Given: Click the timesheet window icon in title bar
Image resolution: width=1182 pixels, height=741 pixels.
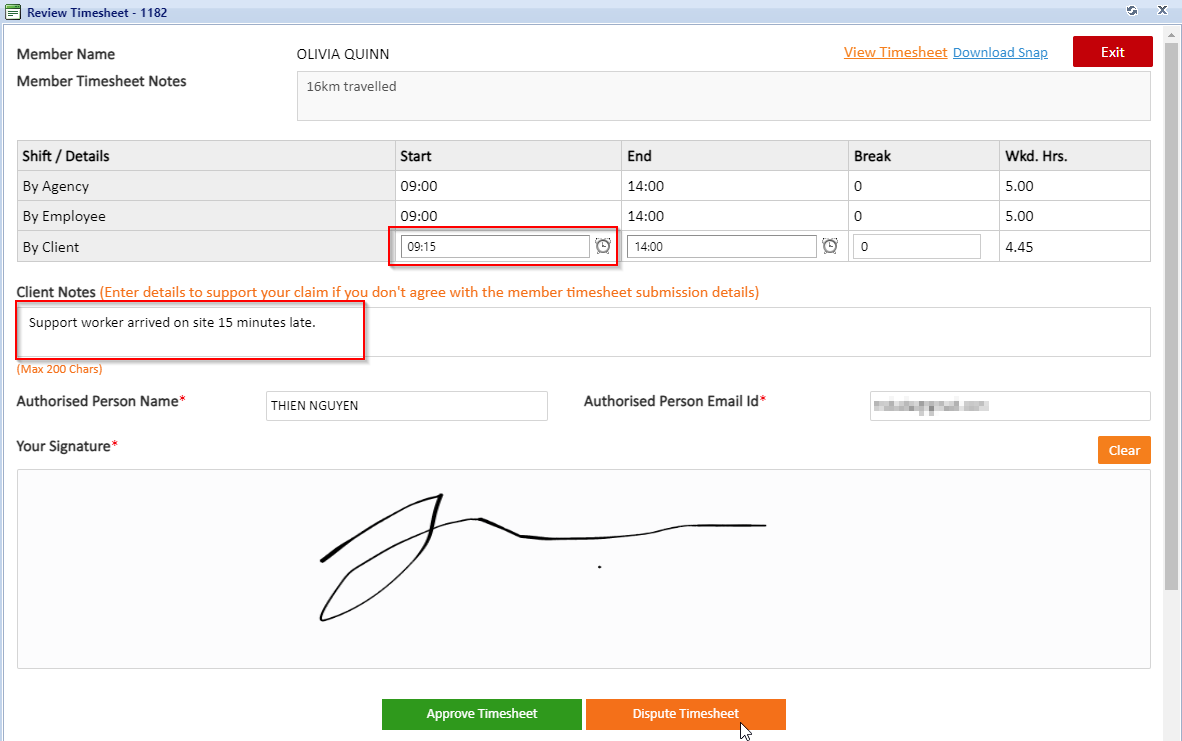Looking at the screenshot, I should click(x=13, y=12).
